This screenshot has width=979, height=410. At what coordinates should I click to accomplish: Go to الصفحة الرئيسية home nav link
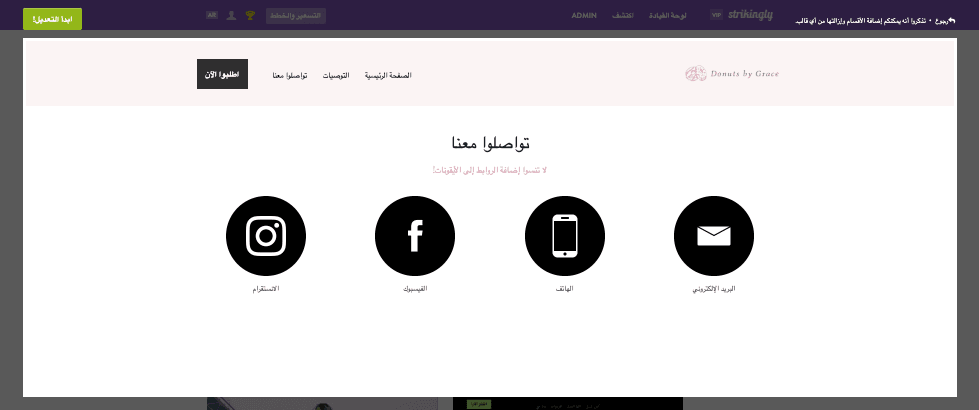(388, 76)
